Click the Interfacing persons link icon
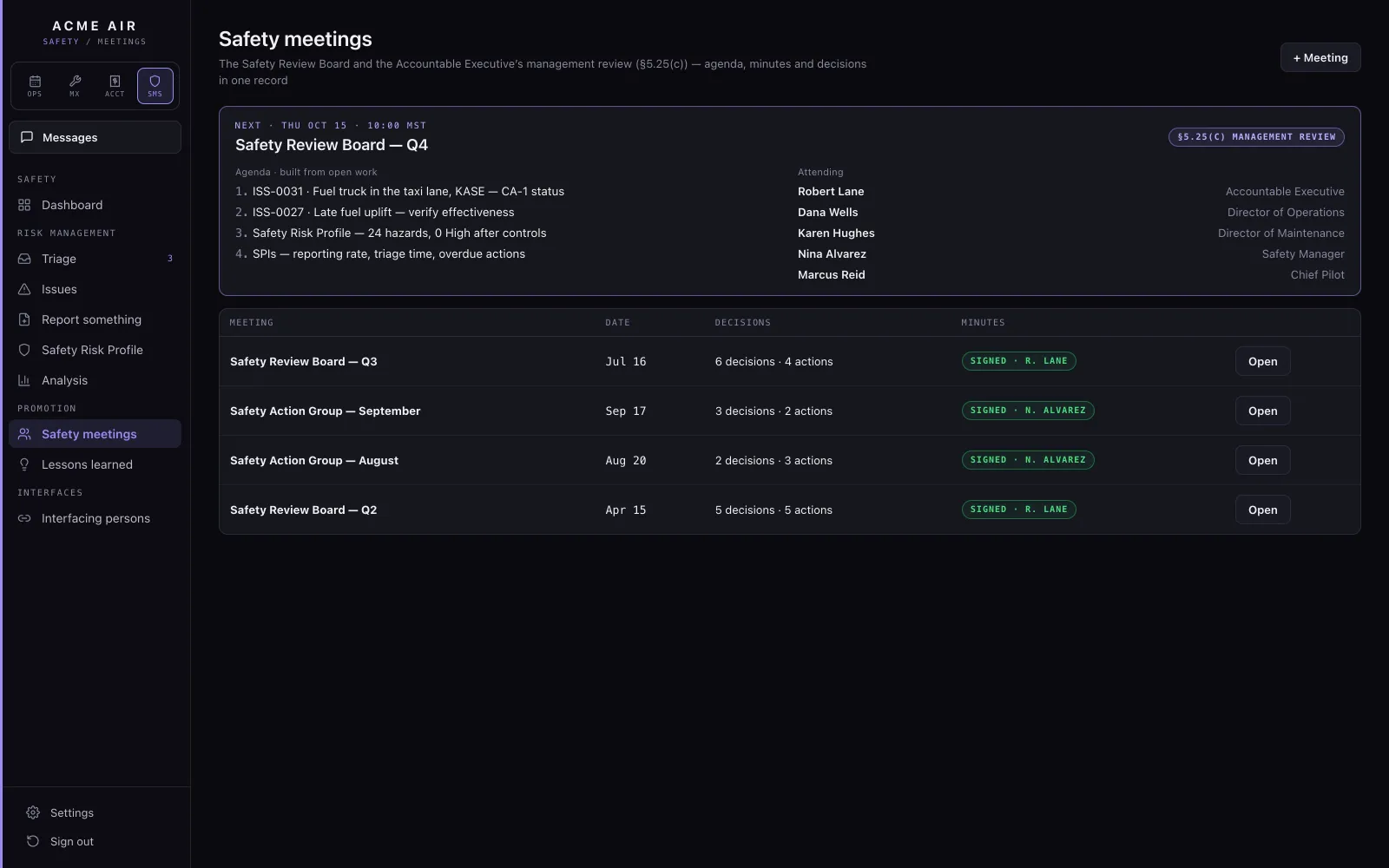The width and height of the screenshot is (1389, 868). click(x=24, y=518)
